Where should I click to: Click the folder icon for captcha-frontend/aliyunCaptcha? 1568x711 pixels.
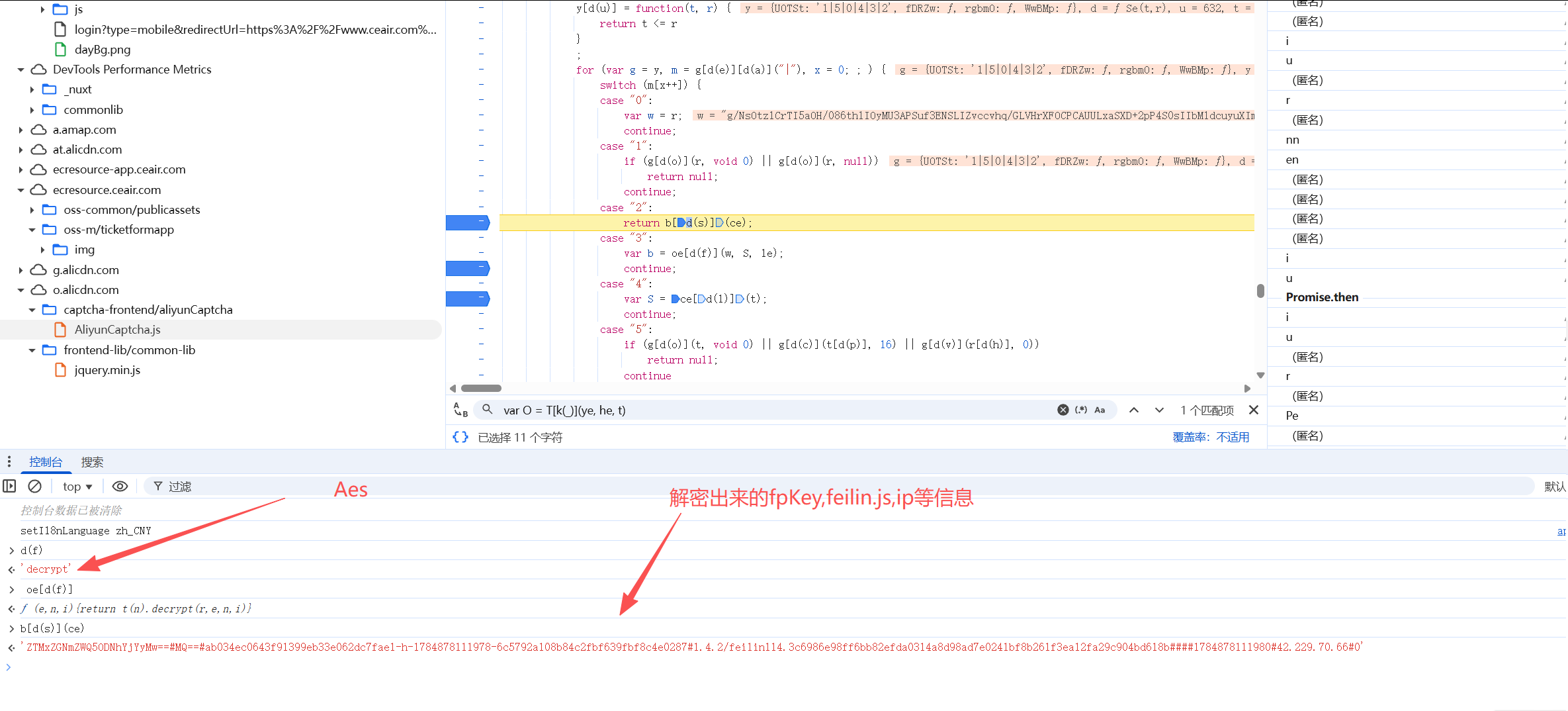click(50, 310)
